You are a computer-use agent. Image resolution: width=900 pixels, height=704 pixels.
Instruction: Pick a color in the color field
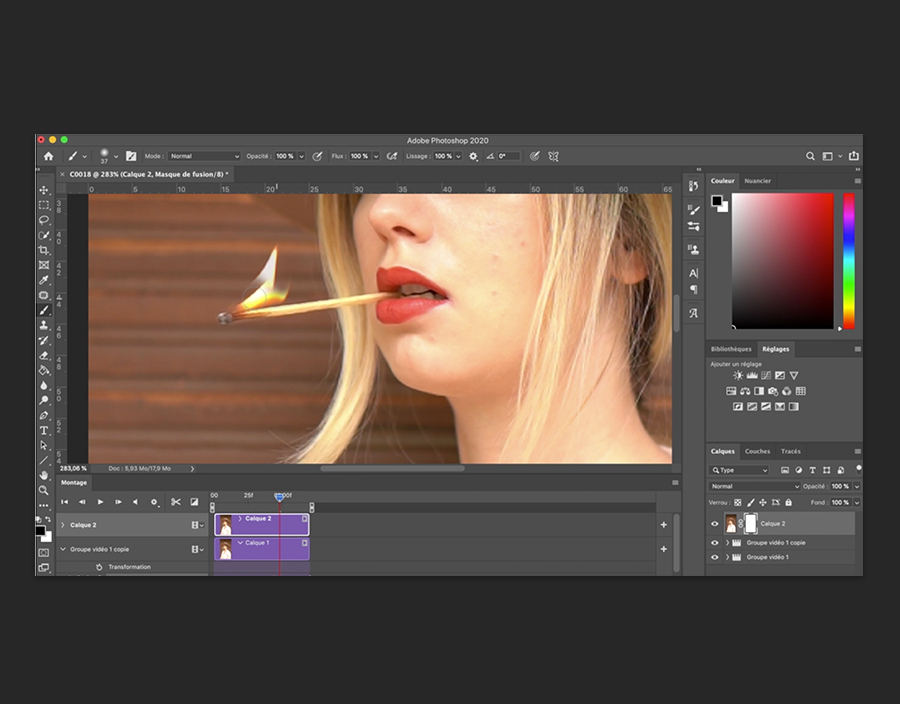782,261
